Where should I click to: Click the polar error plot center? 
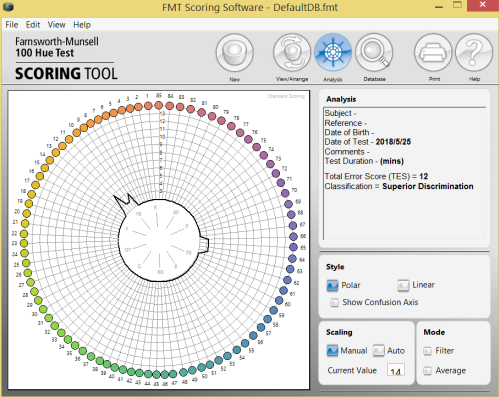pyautogui.click(x=159, y=240)
